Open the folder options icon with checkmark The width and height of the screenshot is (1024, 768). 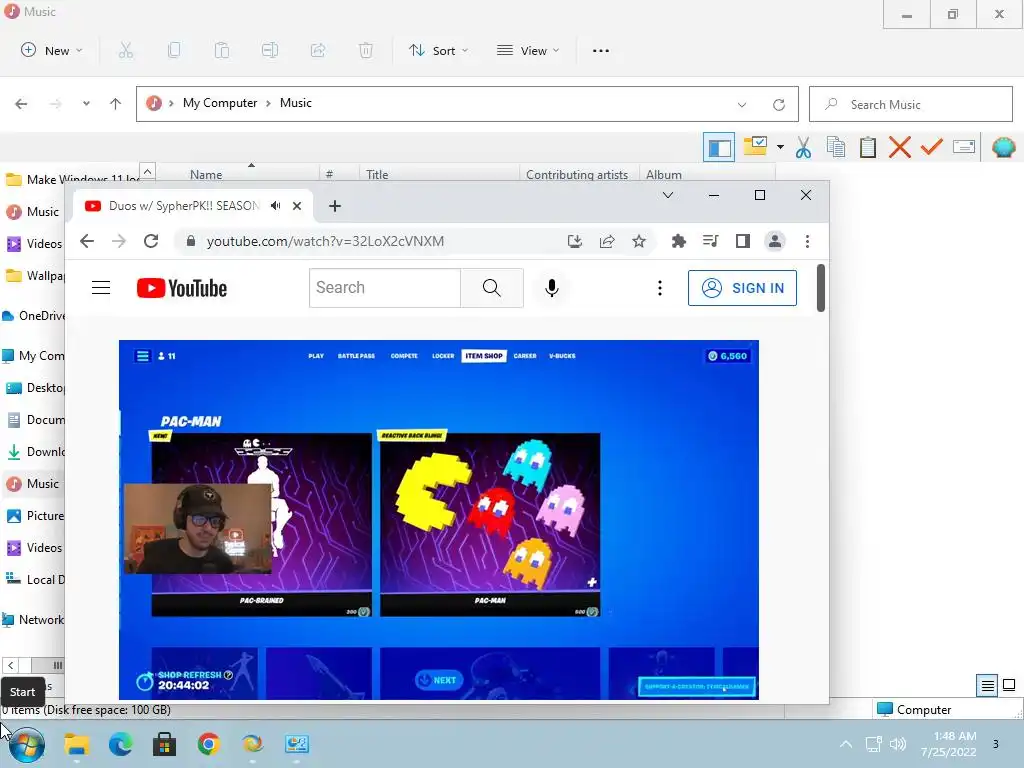point(756,146)
